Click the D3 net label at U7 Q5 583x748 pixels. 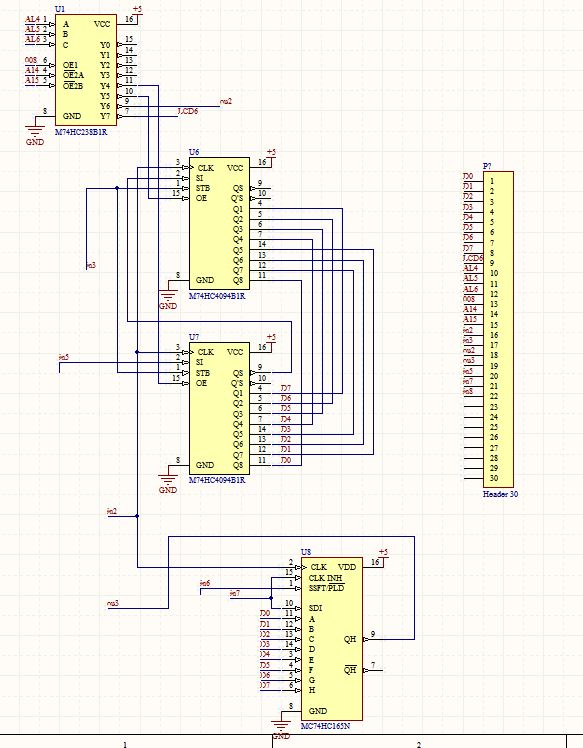(286, 429)
